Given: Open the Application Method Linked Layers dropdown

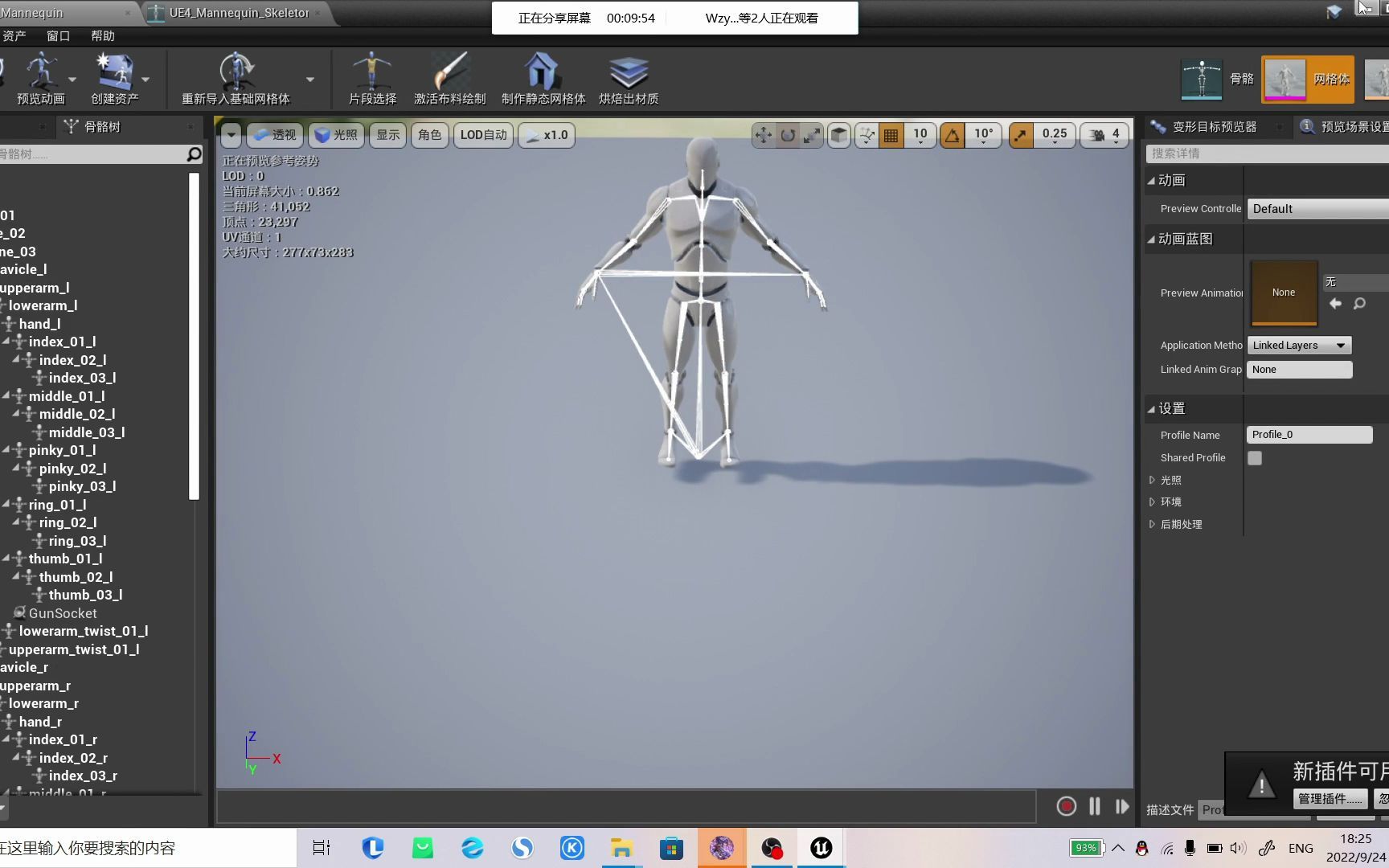Looking at the screenshot, I should (1298, 345).
